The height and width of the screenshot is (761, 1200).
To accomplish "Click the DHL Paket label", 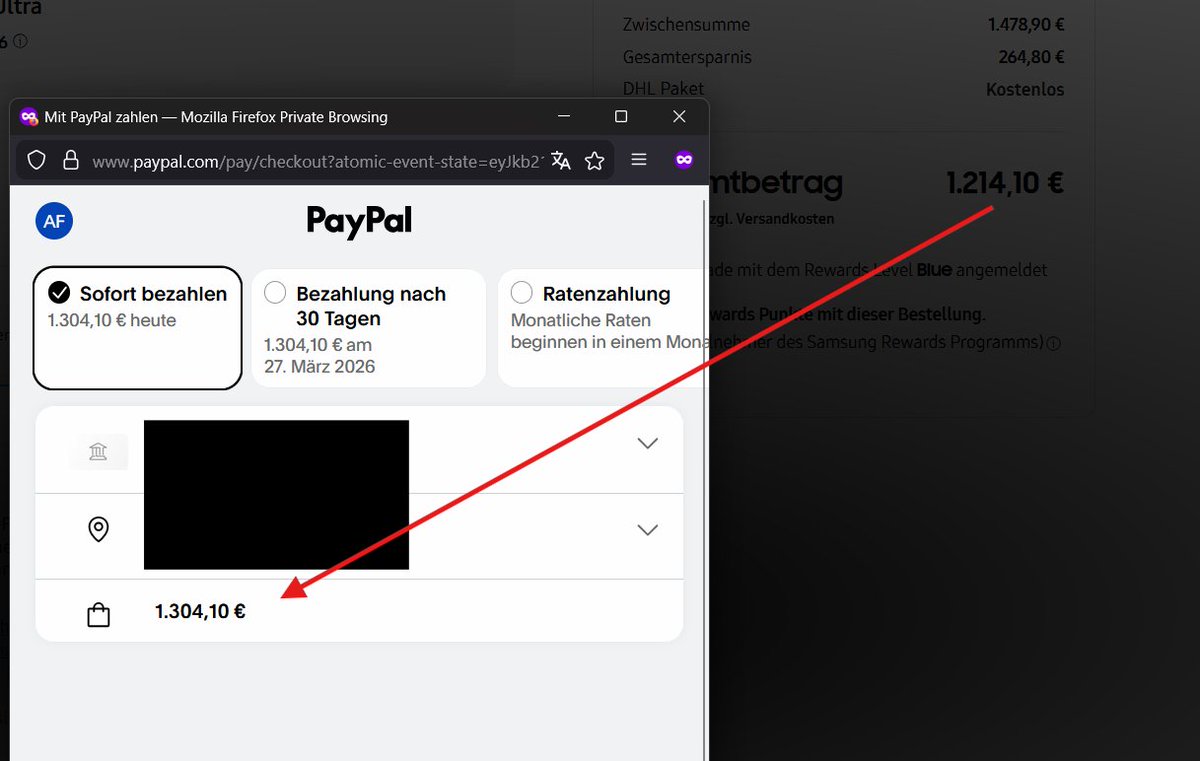I will click(663, 89).
